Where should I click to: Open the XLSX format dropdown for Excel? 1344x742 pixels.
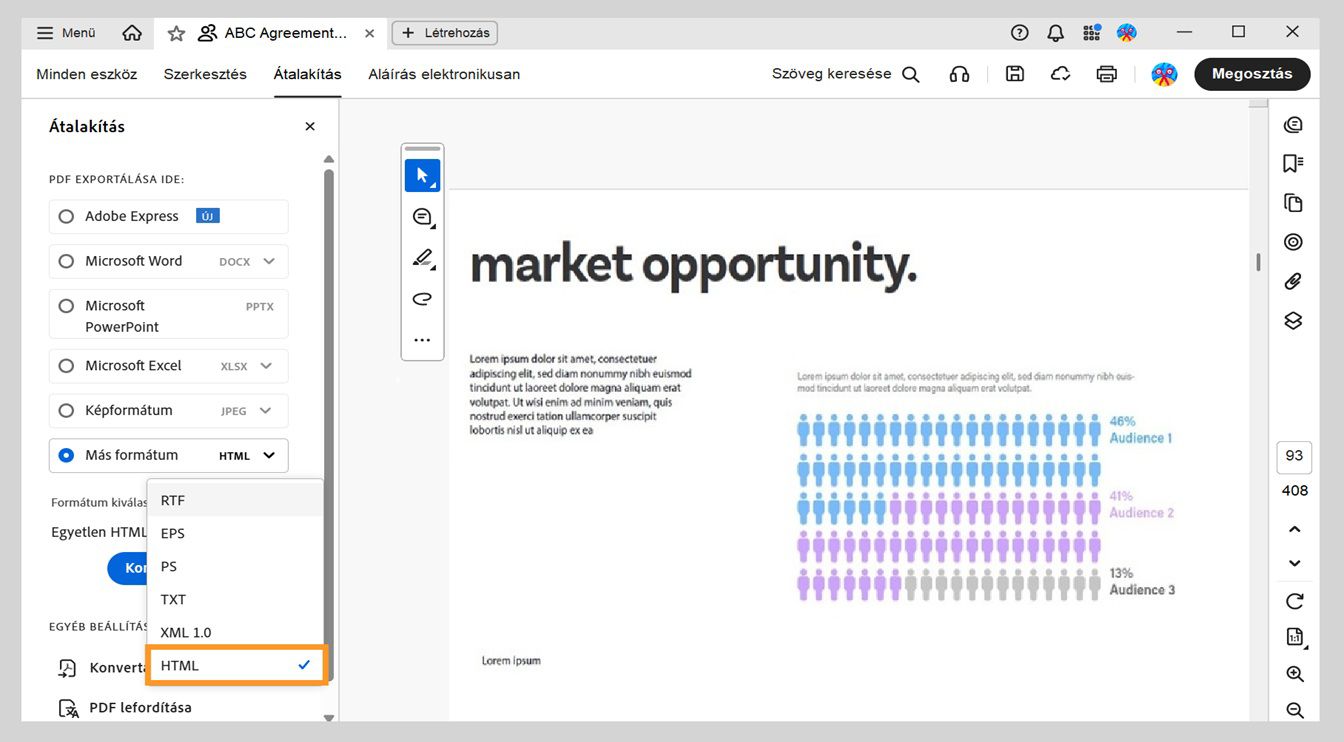click(x=268, y=365)
